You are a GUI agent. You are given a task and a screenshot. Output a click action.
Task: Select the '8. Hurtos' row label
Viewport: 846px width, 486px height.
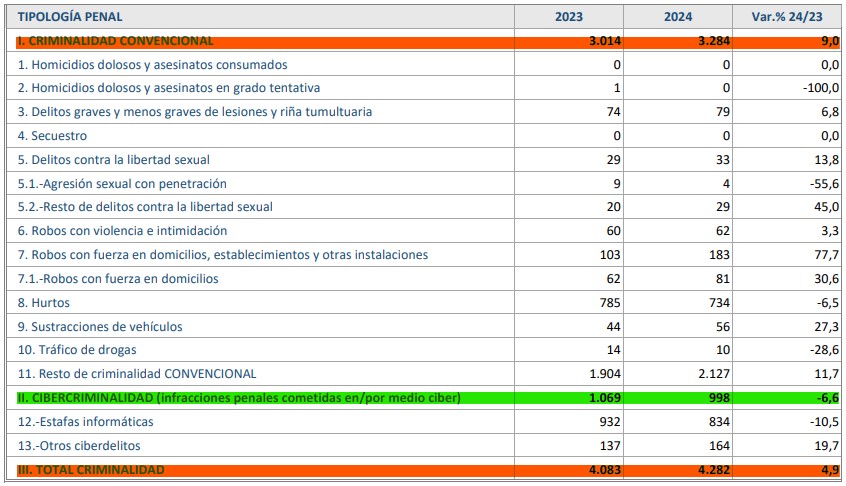(44, 303)
